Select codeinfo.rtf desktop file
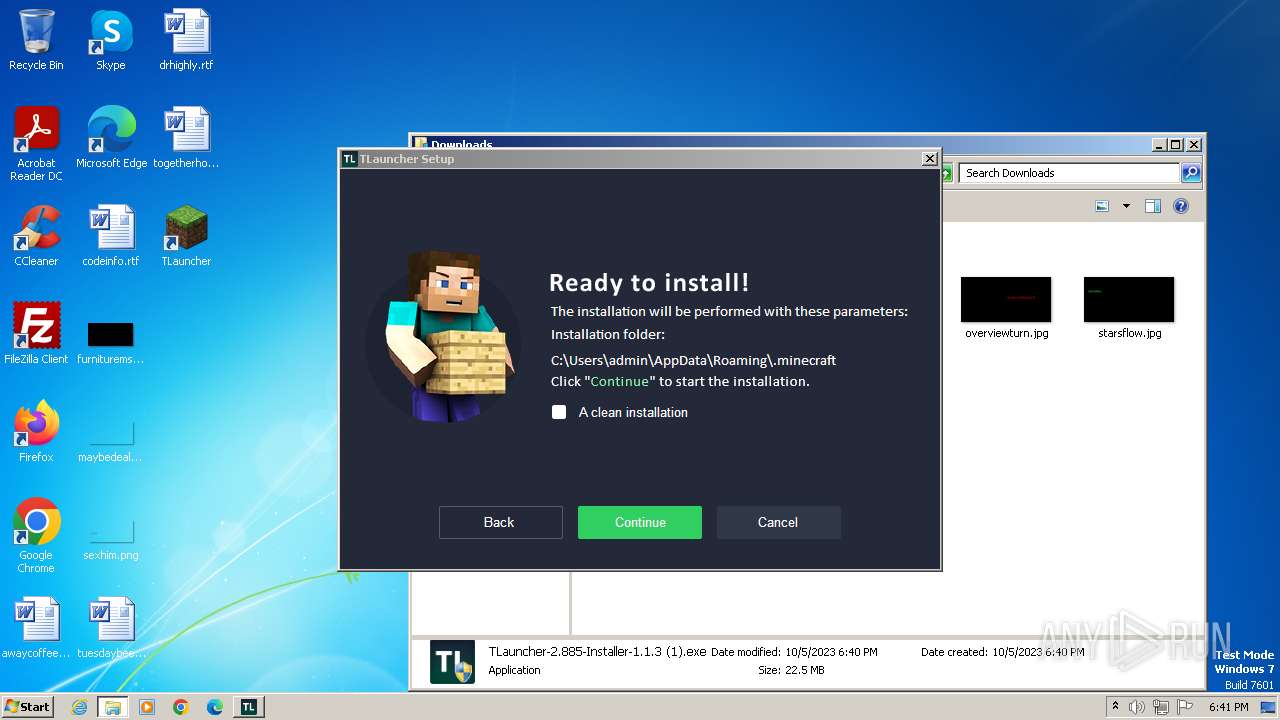 click(111, 236)
